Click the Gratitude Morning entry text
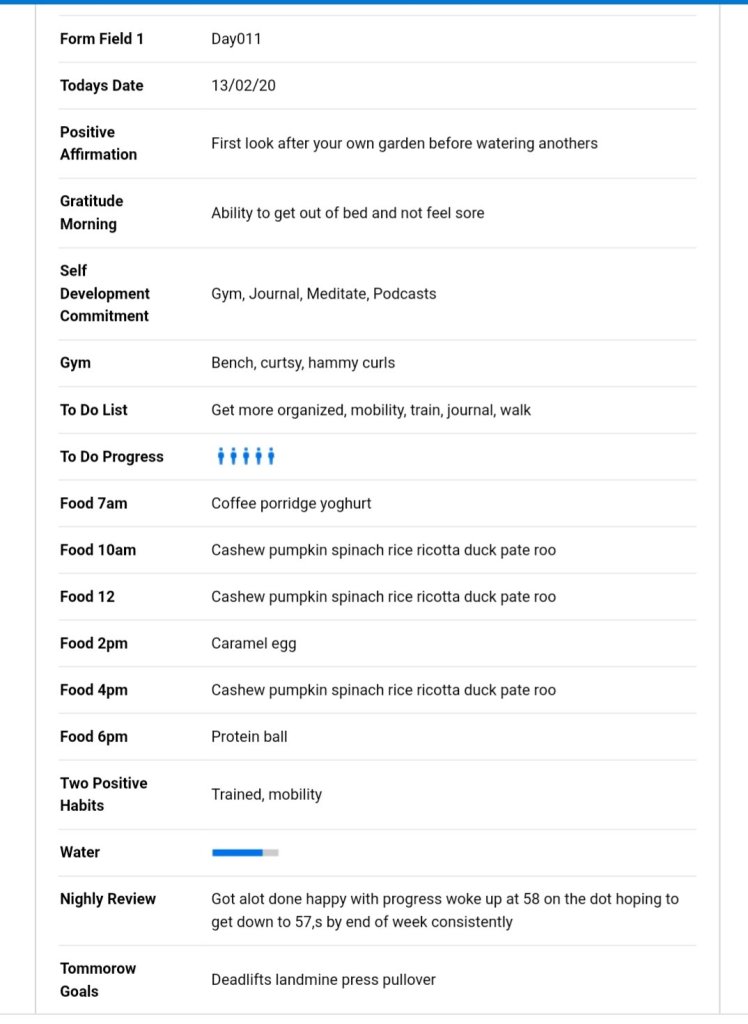 (x=347, y=213)
